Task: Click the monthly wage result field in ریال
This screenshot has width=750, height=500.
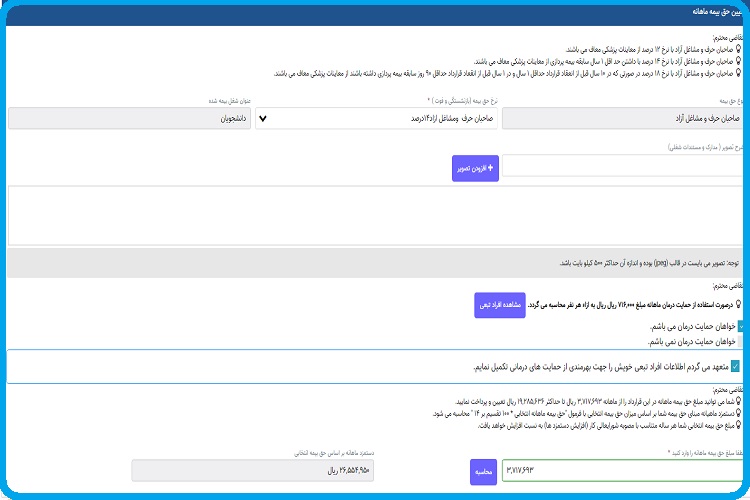Action: 253,471
